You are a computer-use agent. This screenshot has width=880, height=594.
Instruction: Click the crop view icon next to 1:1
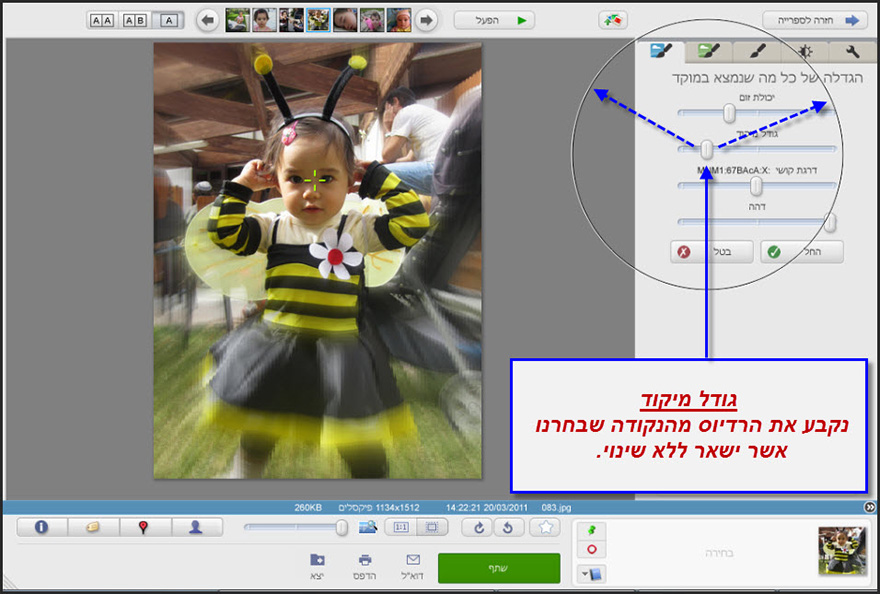coord(432,528)
